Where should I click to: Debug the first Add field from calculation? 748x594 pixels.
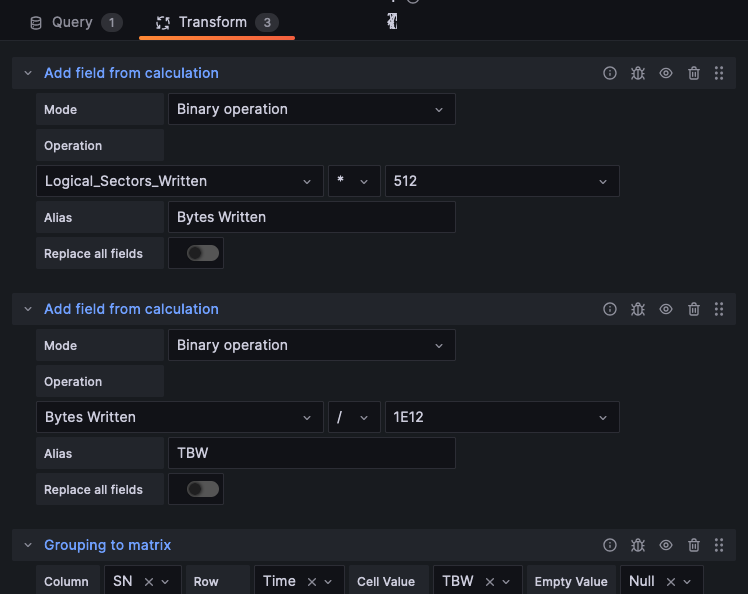638,73
